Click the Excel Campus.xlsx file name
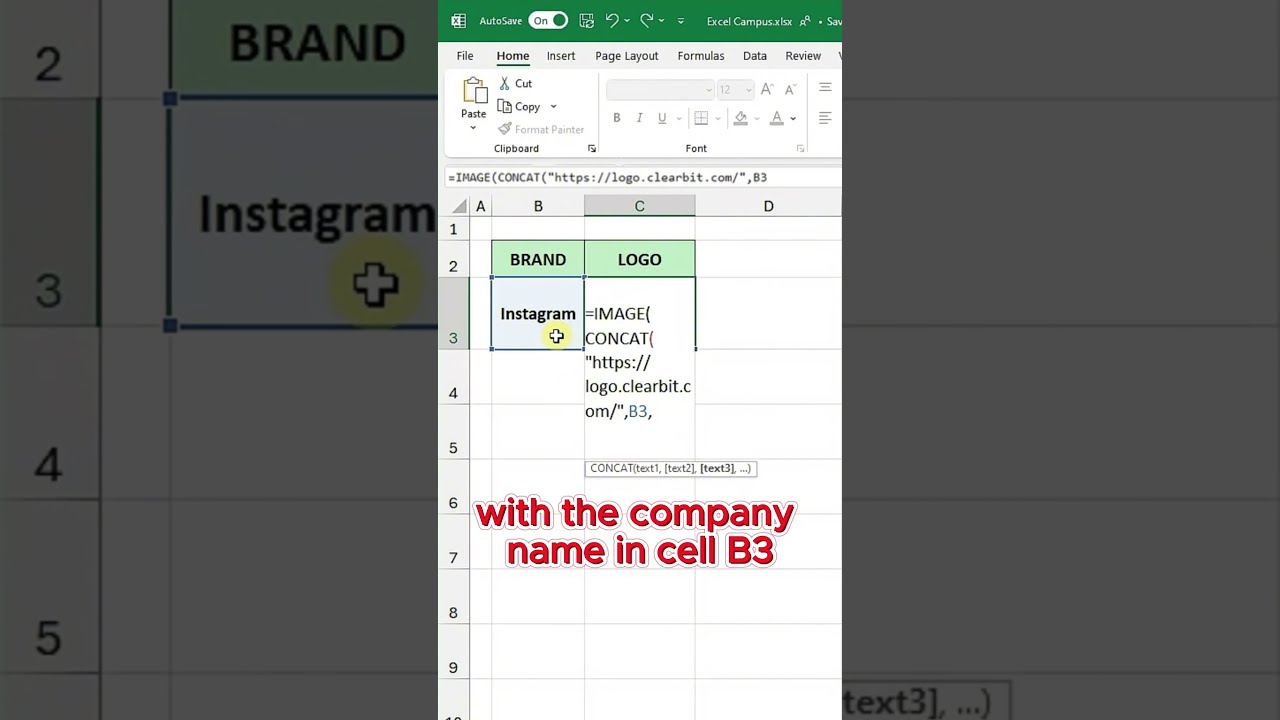The height and width of the screenshot is (720, 1280). click(x=750, y=21)
